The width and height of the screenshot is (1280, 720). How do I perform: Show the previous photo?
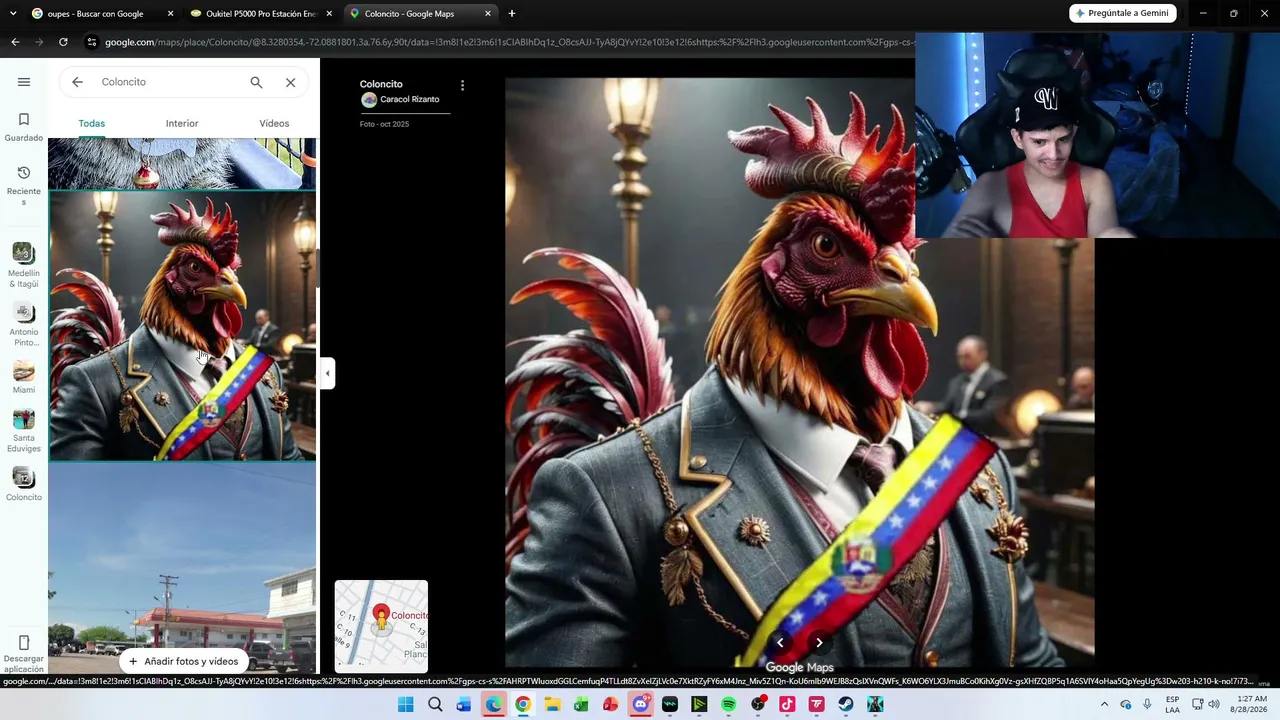pos(780,643)
